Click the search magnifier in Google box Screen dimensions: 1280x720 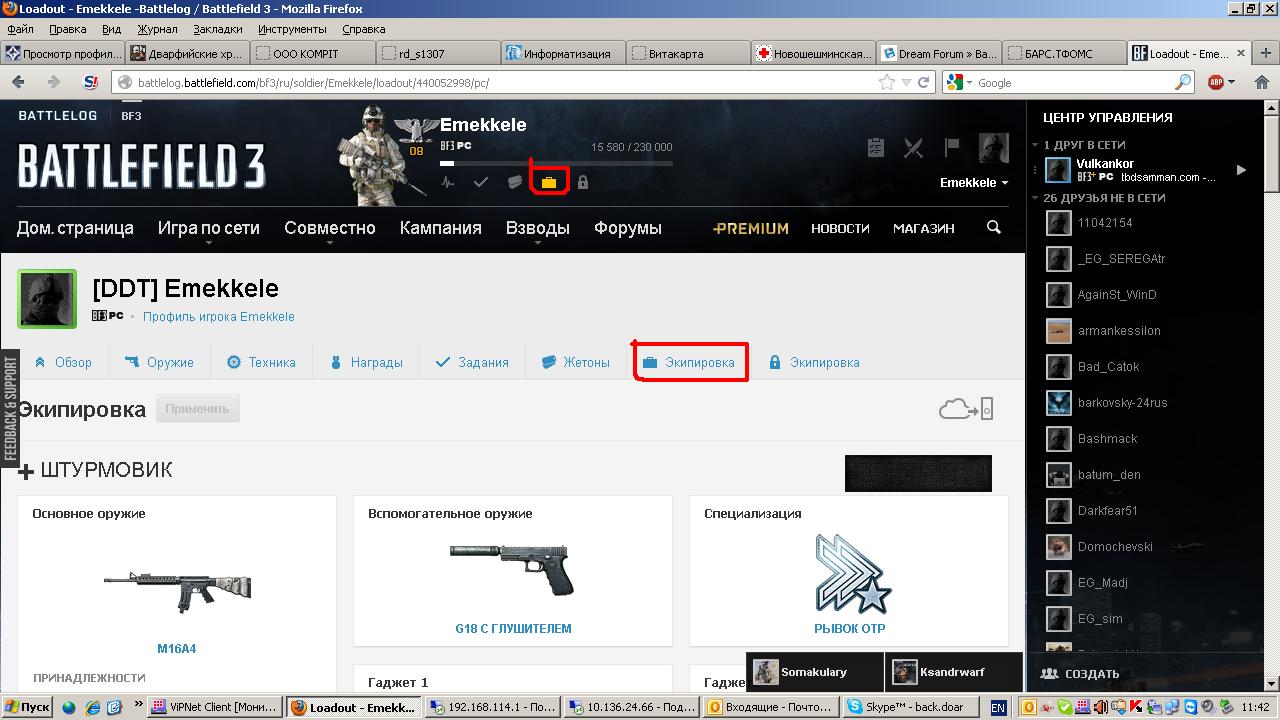click(1183, 82)
